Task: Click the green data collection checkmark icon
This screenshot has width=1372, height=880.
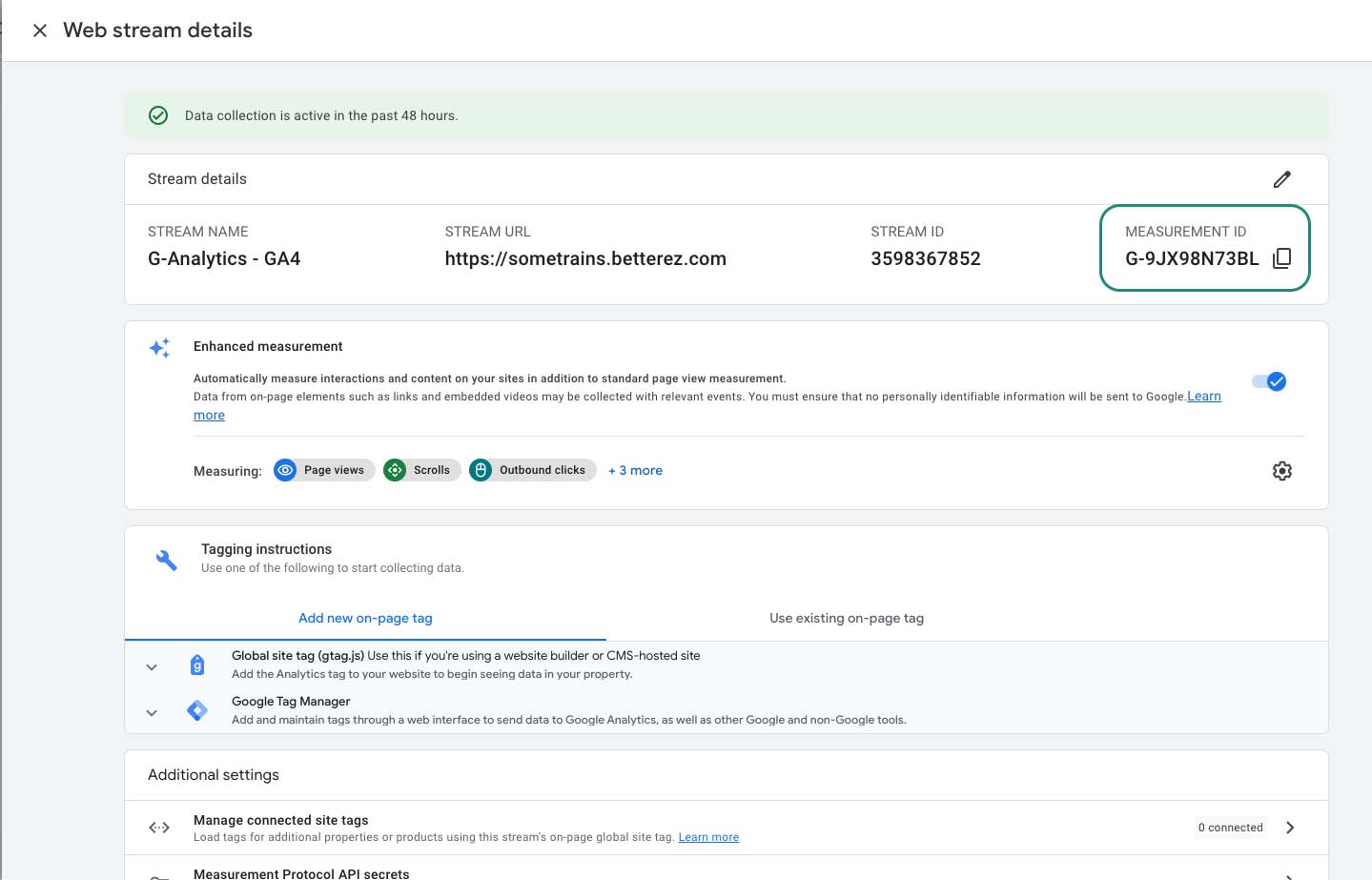Action: 158,115
